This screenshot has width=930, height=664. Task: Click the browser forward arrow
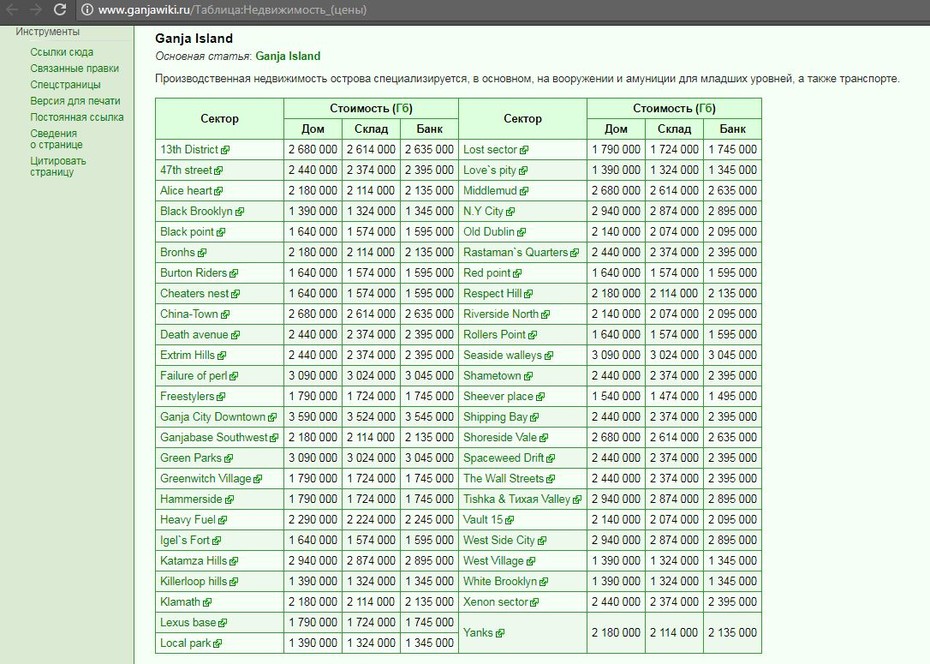point(36,9)
